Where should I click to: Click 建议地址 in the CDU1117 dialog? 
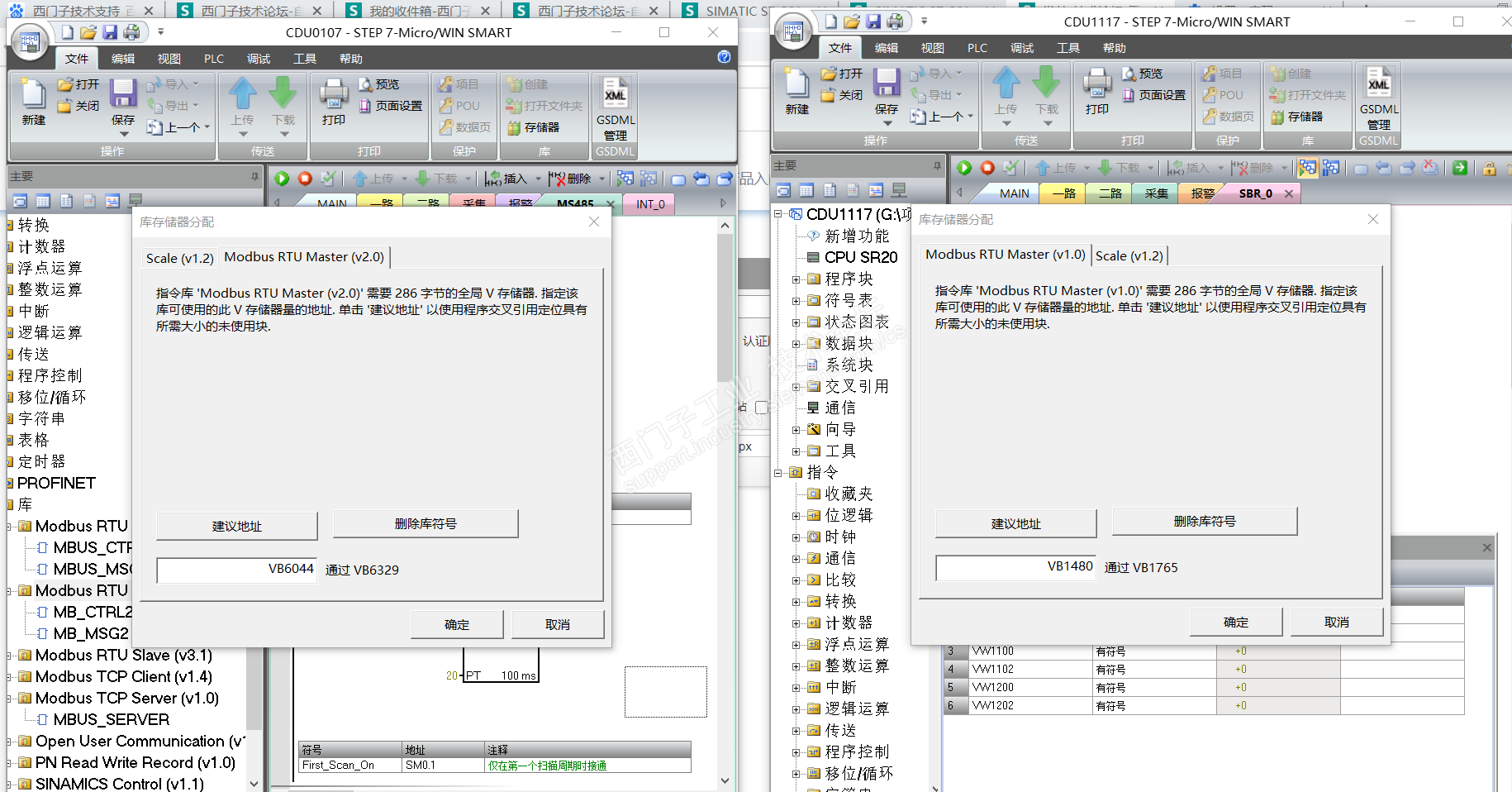point(1016,524)
